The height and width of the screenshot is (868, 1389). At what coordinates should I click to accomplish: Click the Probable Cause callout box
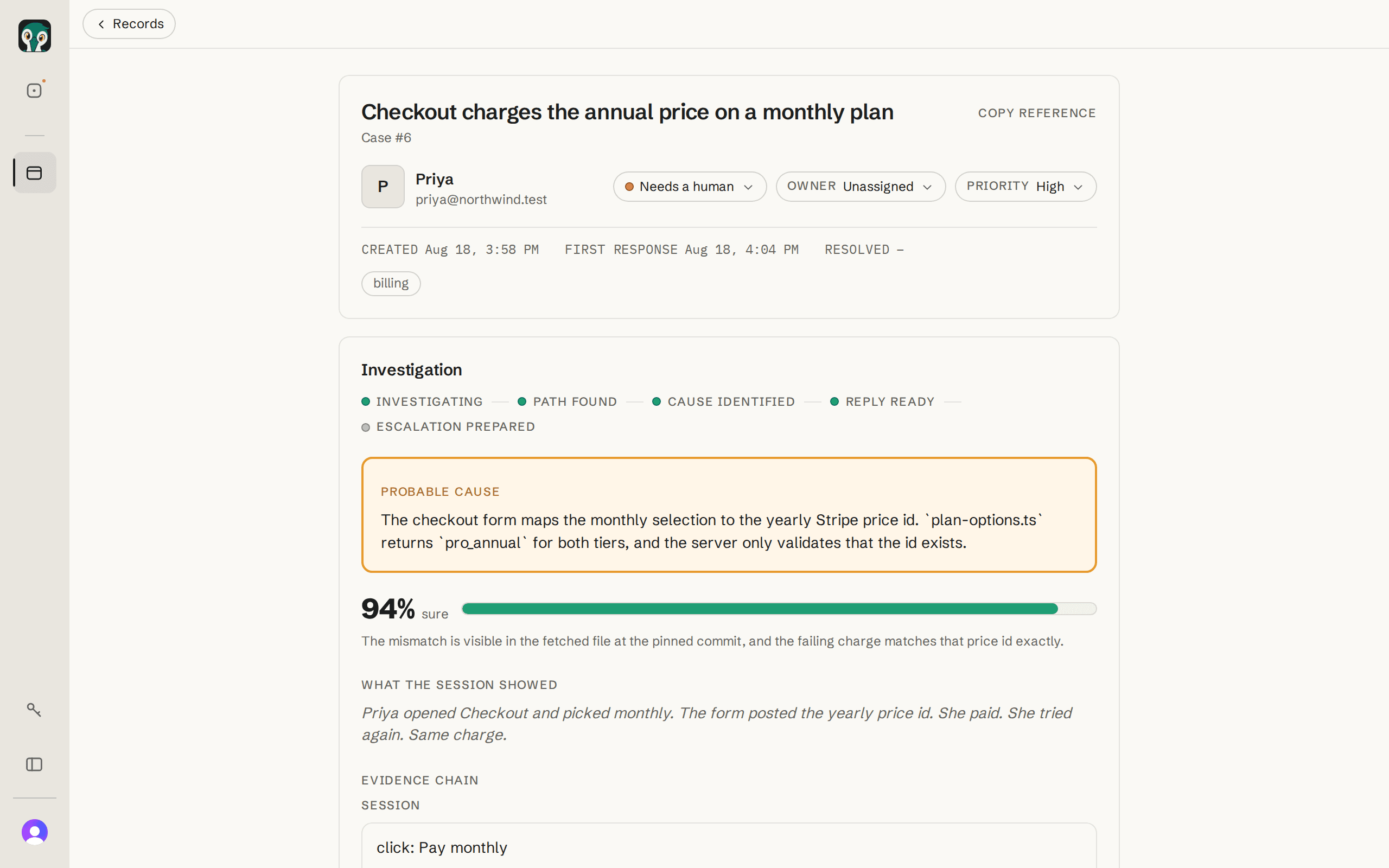(x=729, y=515)
